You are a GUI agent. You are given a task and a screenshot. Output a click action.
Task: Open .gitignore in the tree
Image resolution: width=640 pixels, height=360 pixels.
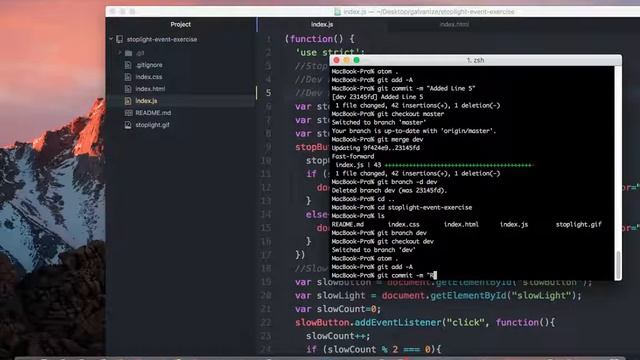[x=149, y=65]
